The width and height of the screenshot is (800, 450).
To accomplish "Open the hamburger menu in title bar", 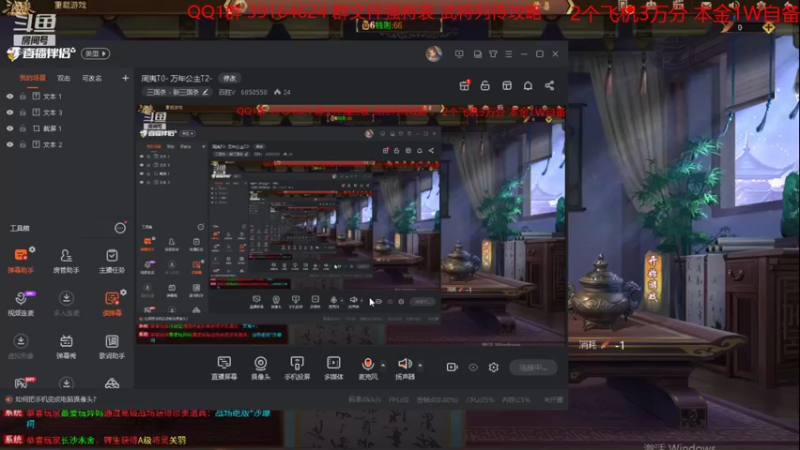I will click(x=509, y=54).
